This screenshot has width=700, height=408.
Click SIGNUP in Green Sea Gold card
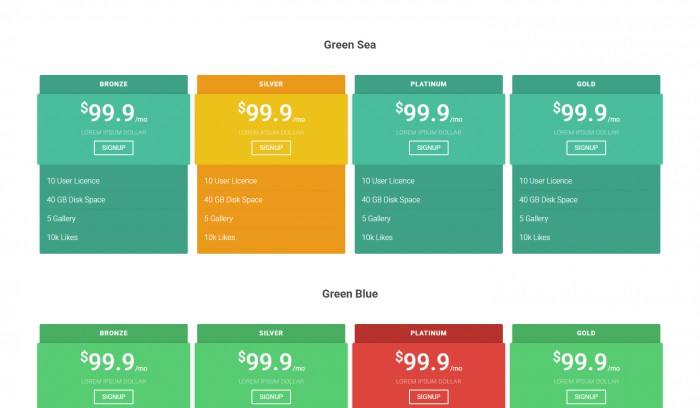586,148
